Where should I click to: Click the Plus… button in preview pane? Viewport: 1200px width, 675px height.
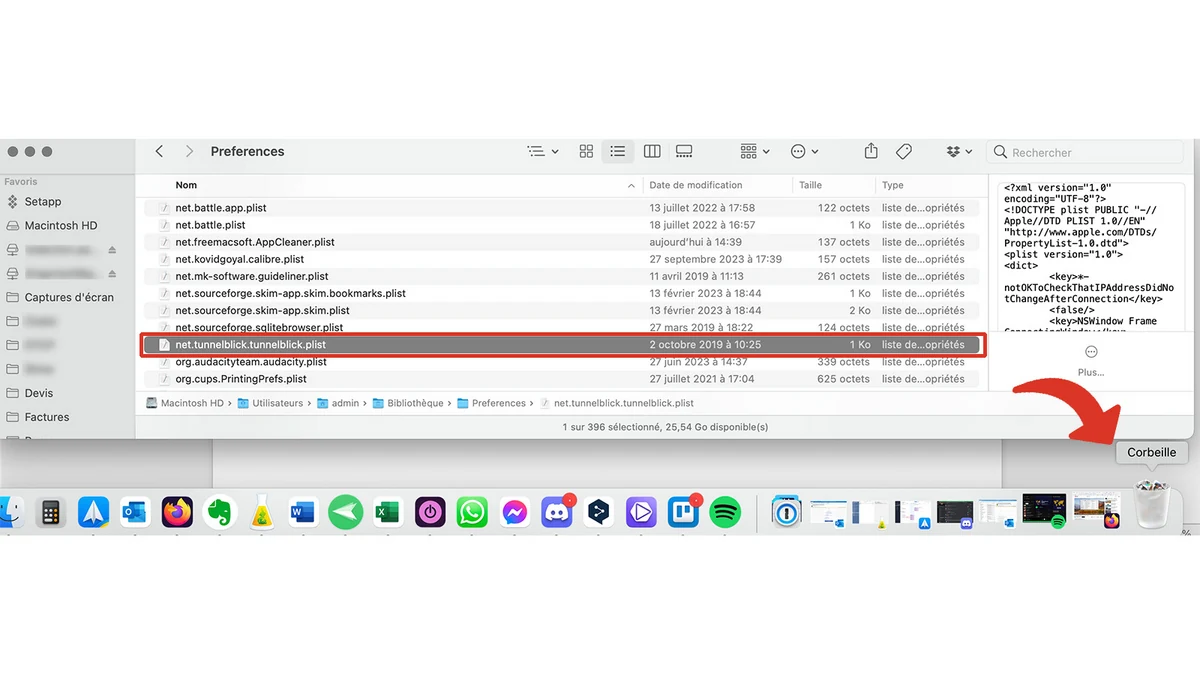click(1091, 360)
